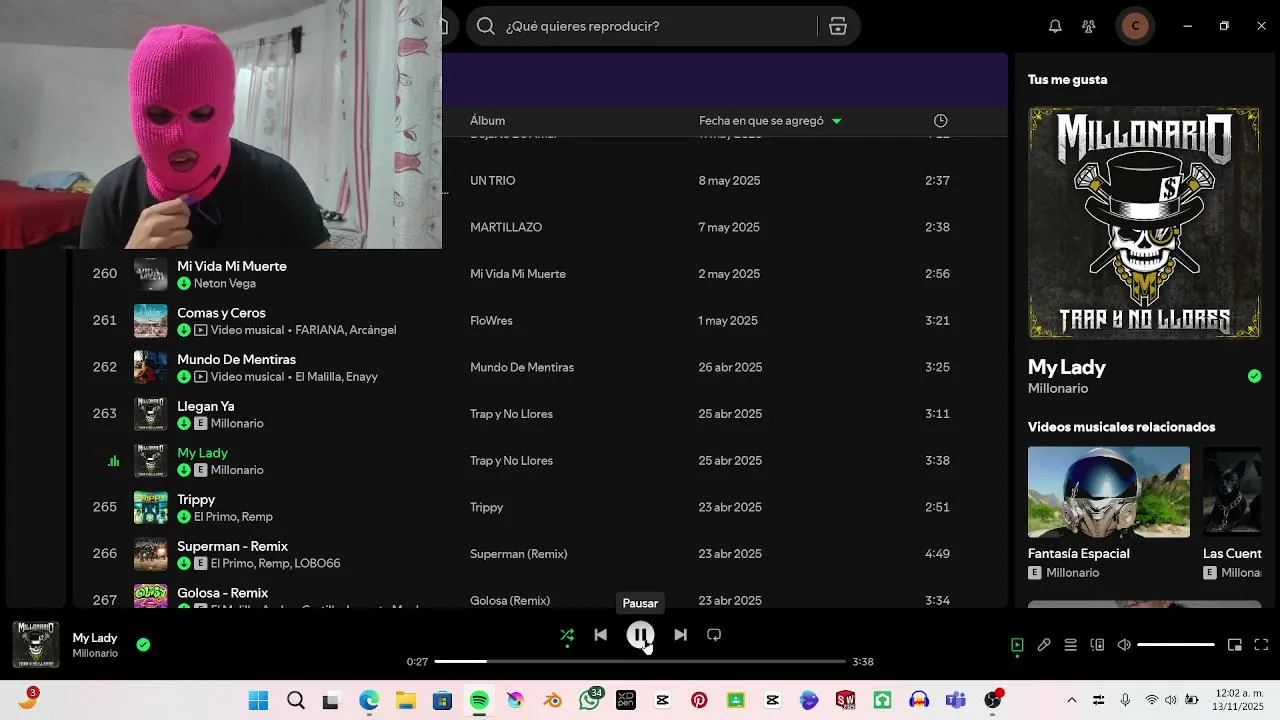Image resolution: width=1280 pixels, height=720 pixels.
Task: Open the Browse icon in search bar
Action: (838, 26)
